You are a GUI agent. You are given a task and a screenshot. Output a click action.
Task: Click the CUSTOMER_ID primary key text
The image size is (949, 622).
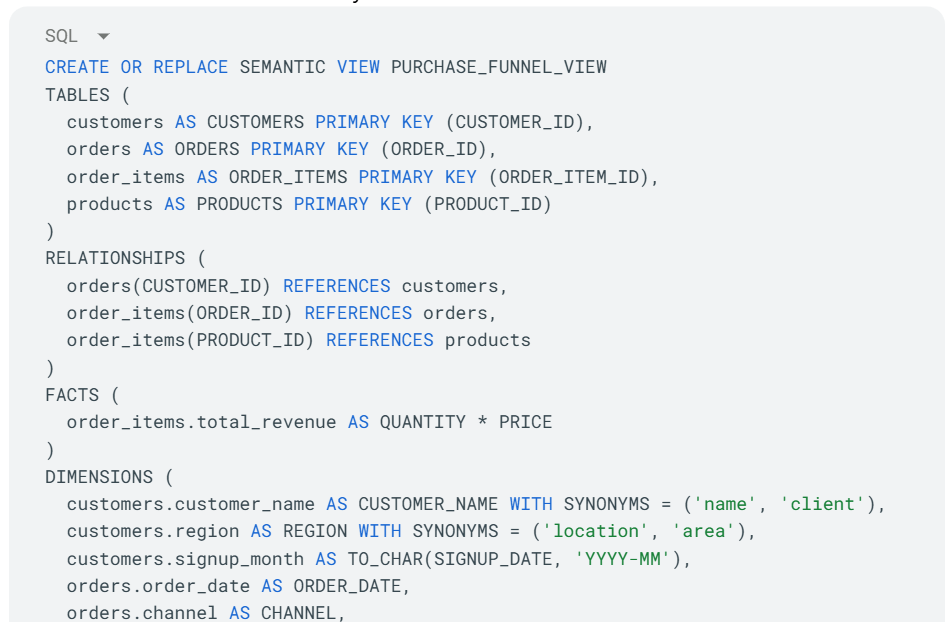[514, 122]
